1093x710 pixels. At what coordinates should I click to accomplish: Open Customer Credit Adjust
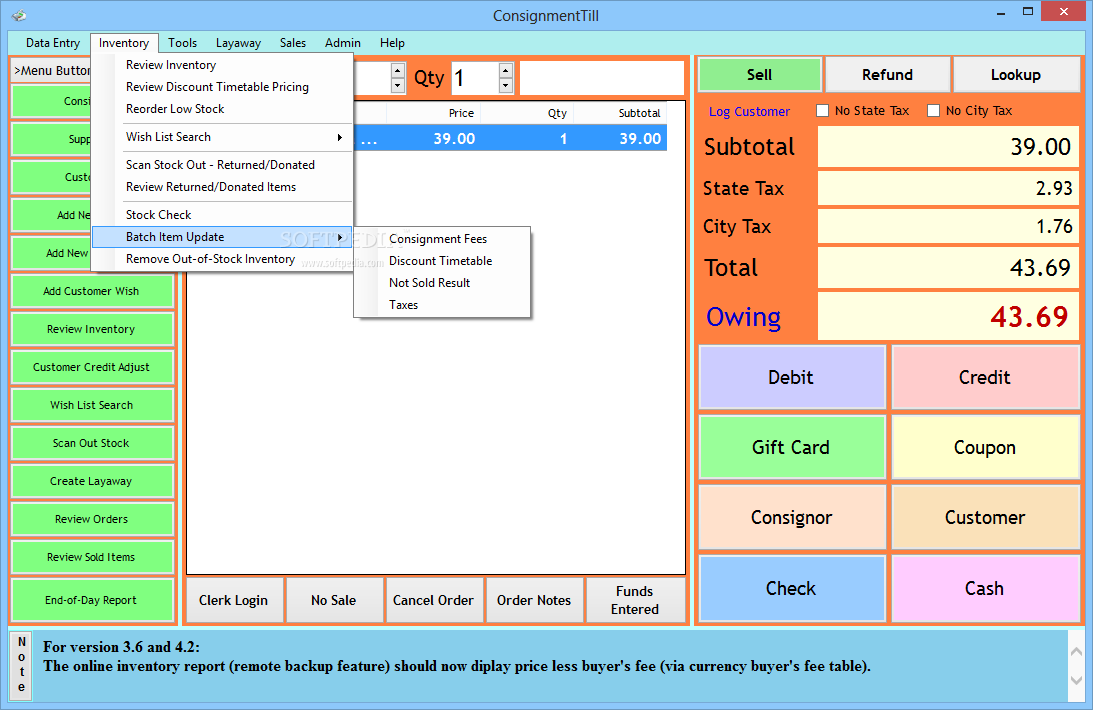click(x=91, y=367)
